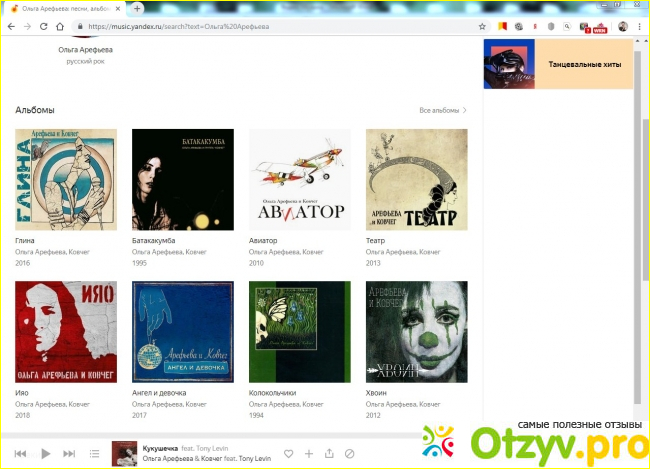Screen dimensions: 650x469
Task: Open the Танцевальные хиты banner
Action: click(x=558, y=64)
